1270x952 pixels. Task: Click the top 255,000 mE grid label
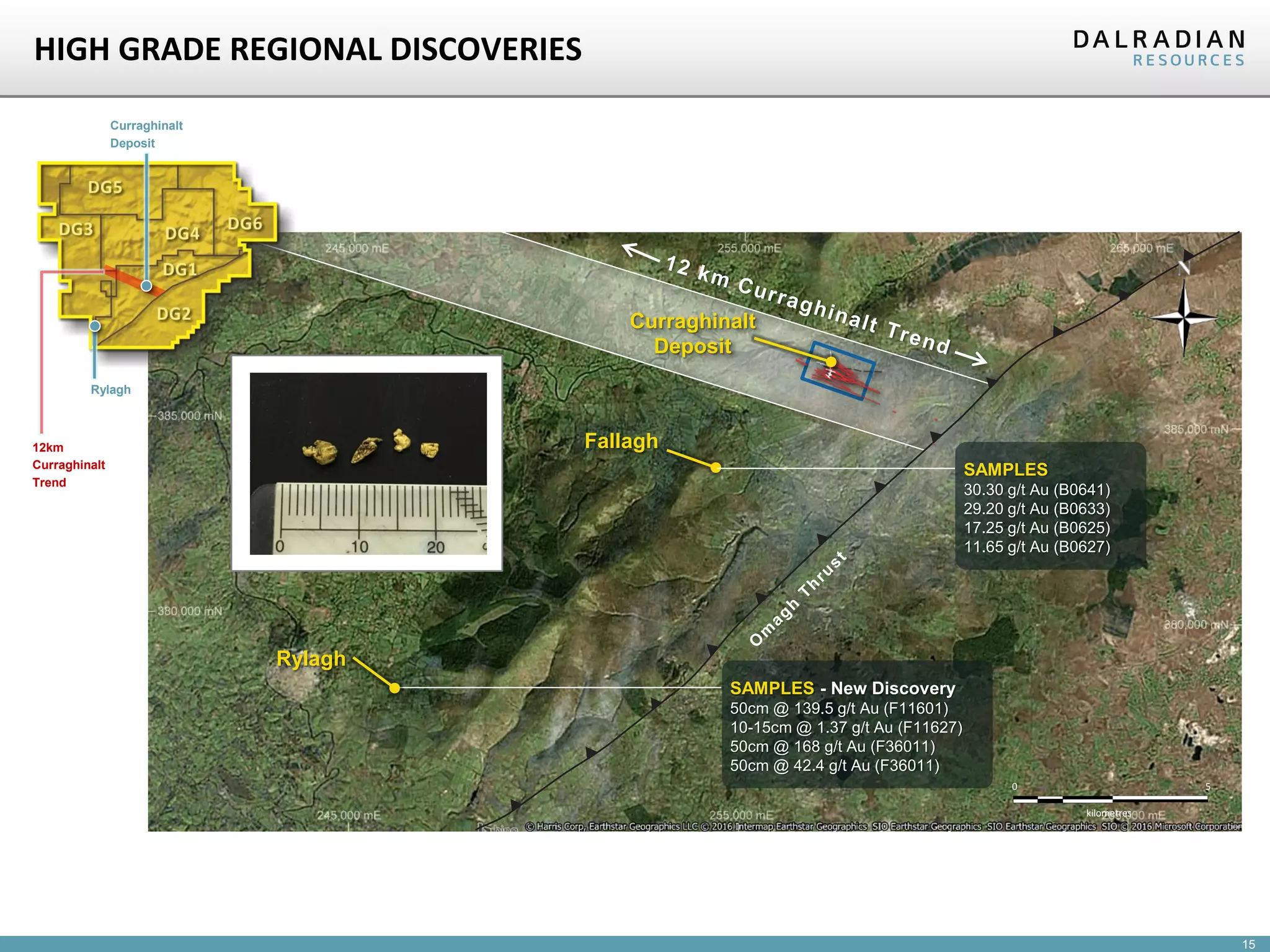[x=749, y=249]
